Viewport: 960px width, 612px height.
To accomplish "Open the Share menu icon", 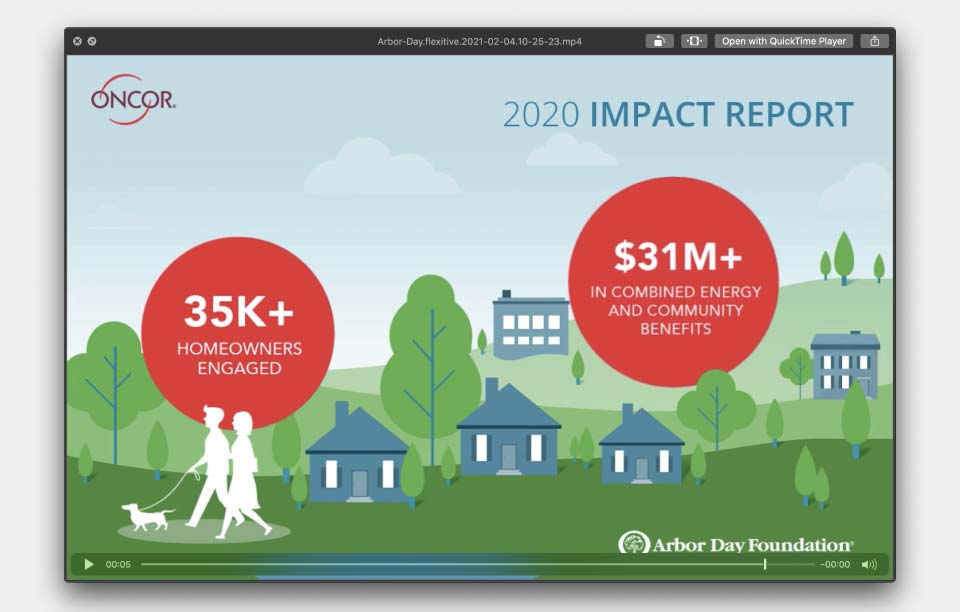I will coord(875,41).
